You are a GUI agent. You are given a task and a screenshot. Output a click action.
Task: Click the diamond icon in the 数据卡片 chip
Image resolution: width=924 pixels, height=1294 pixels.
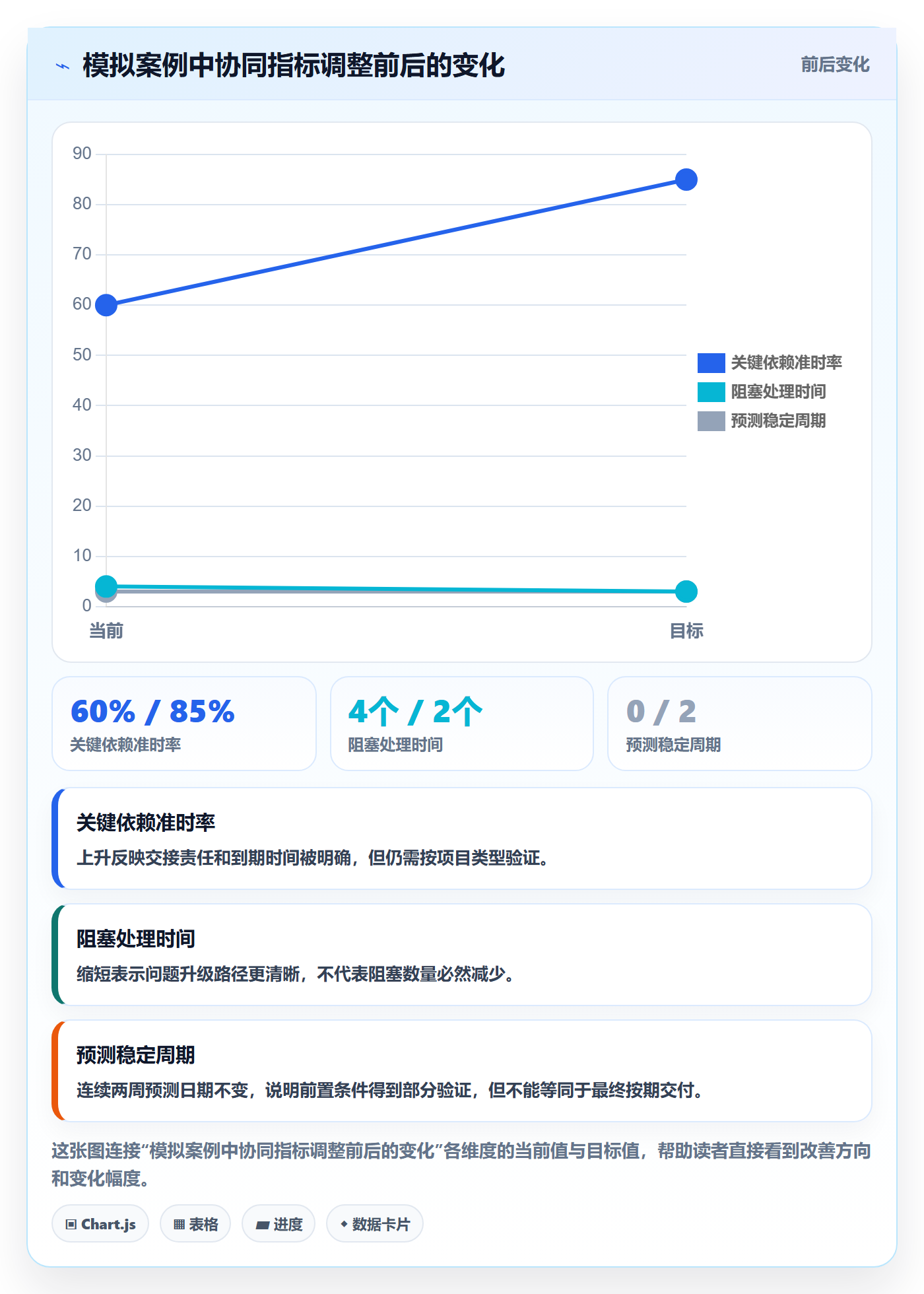(344, 1224)
